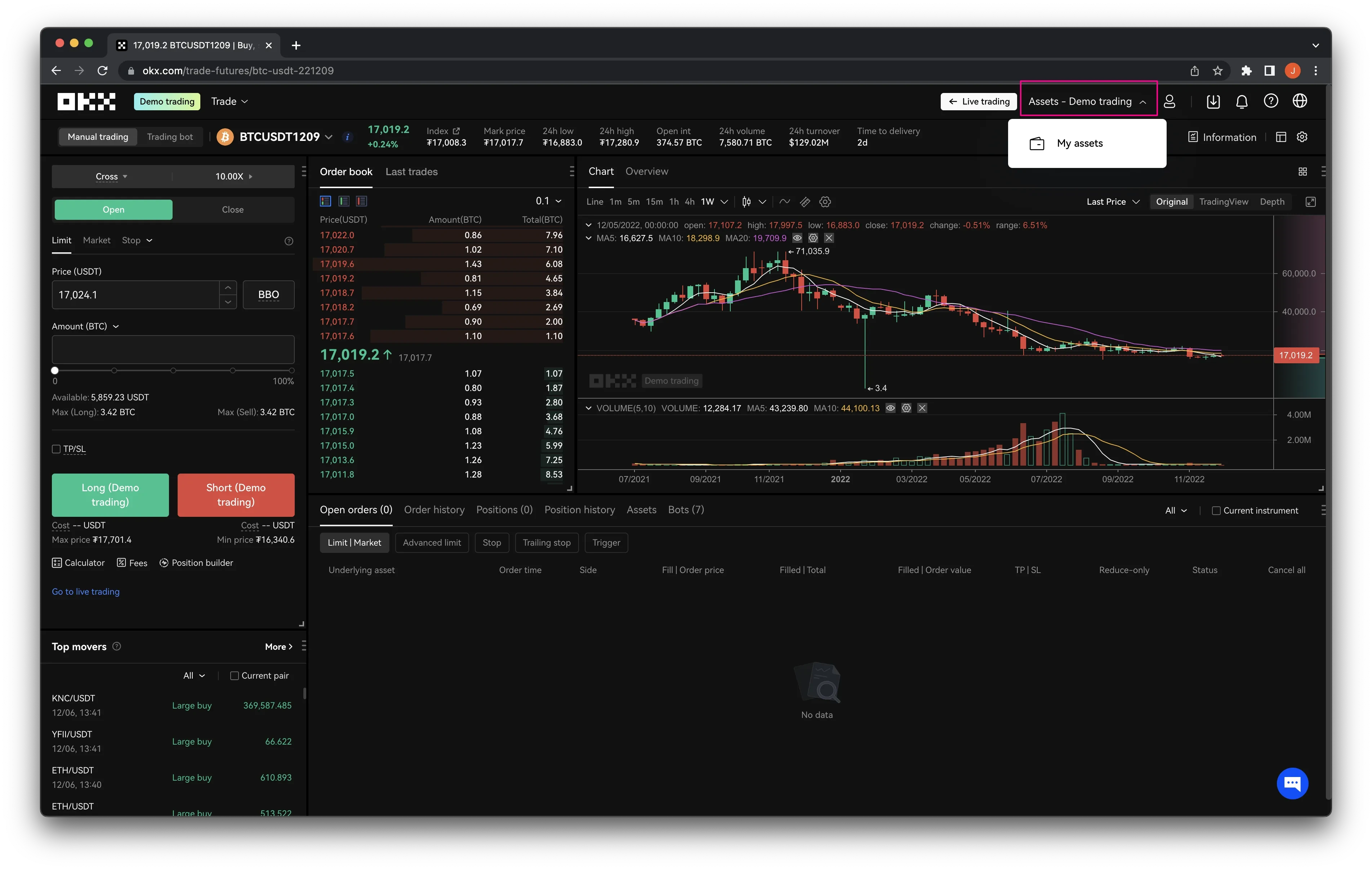Click the fullscreen expand chart icon
The image size is (1372, 870).
pyautogui.click(x=1311, y=202)
